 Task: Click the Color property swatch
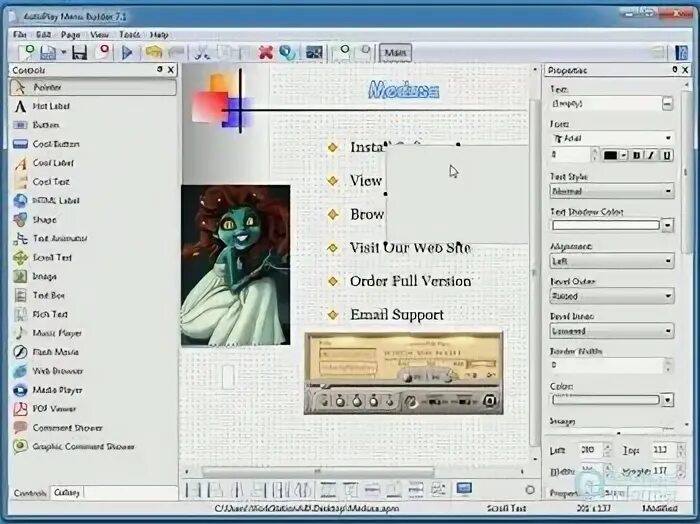[606, 400]
